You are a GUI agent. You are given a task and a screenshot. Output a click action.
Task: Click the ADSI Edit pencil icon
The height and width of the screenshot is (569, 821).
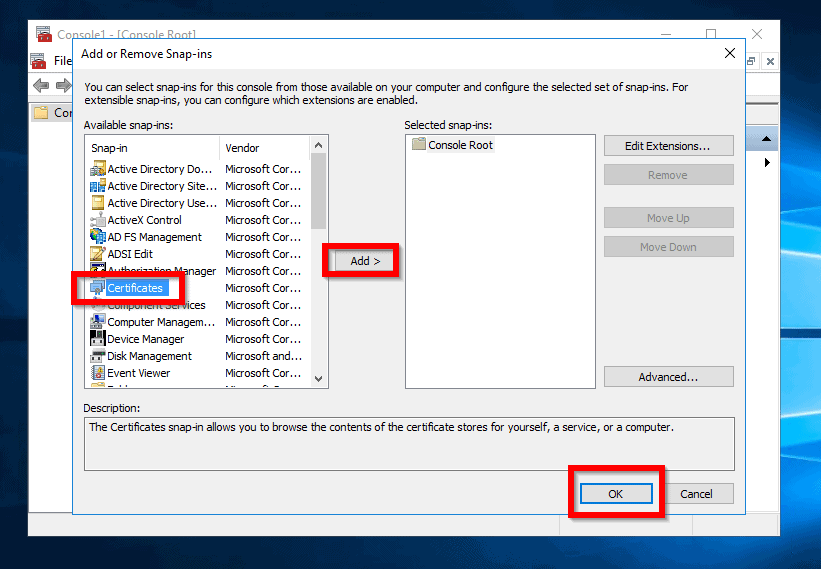97,254
